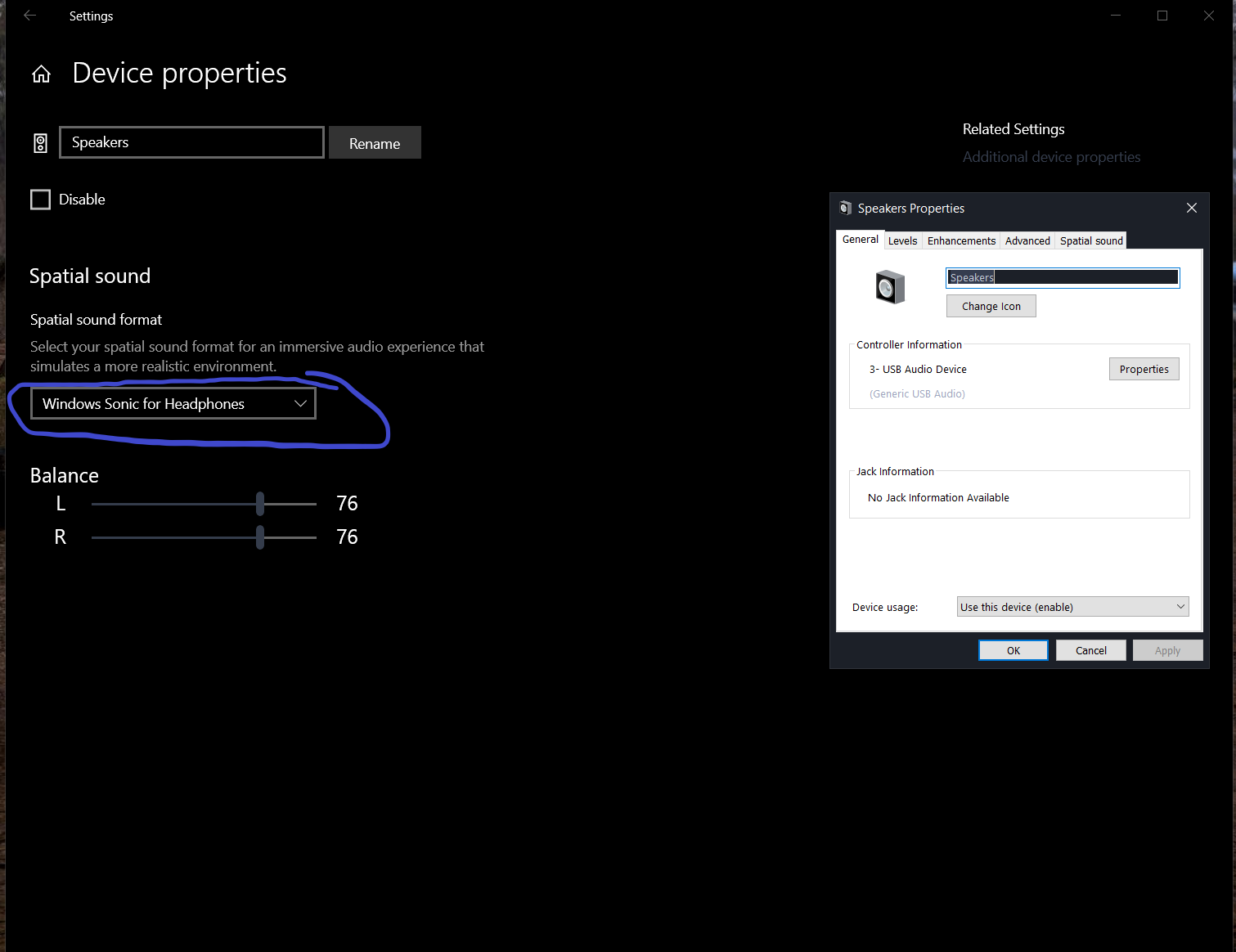Click the speaker device icon beside name field
Image resolution: width=1236 pixels, height=952 pixels.
click(40, 143)
